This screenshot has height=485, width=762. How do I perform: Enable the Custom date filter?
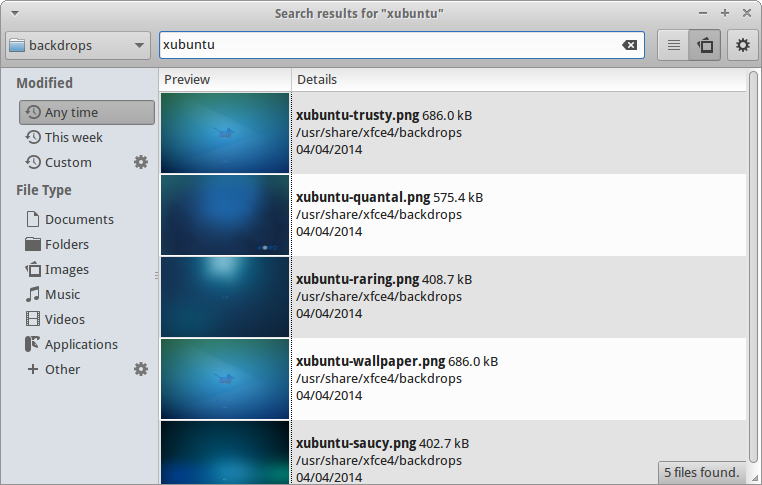click(x=67, y=163)
